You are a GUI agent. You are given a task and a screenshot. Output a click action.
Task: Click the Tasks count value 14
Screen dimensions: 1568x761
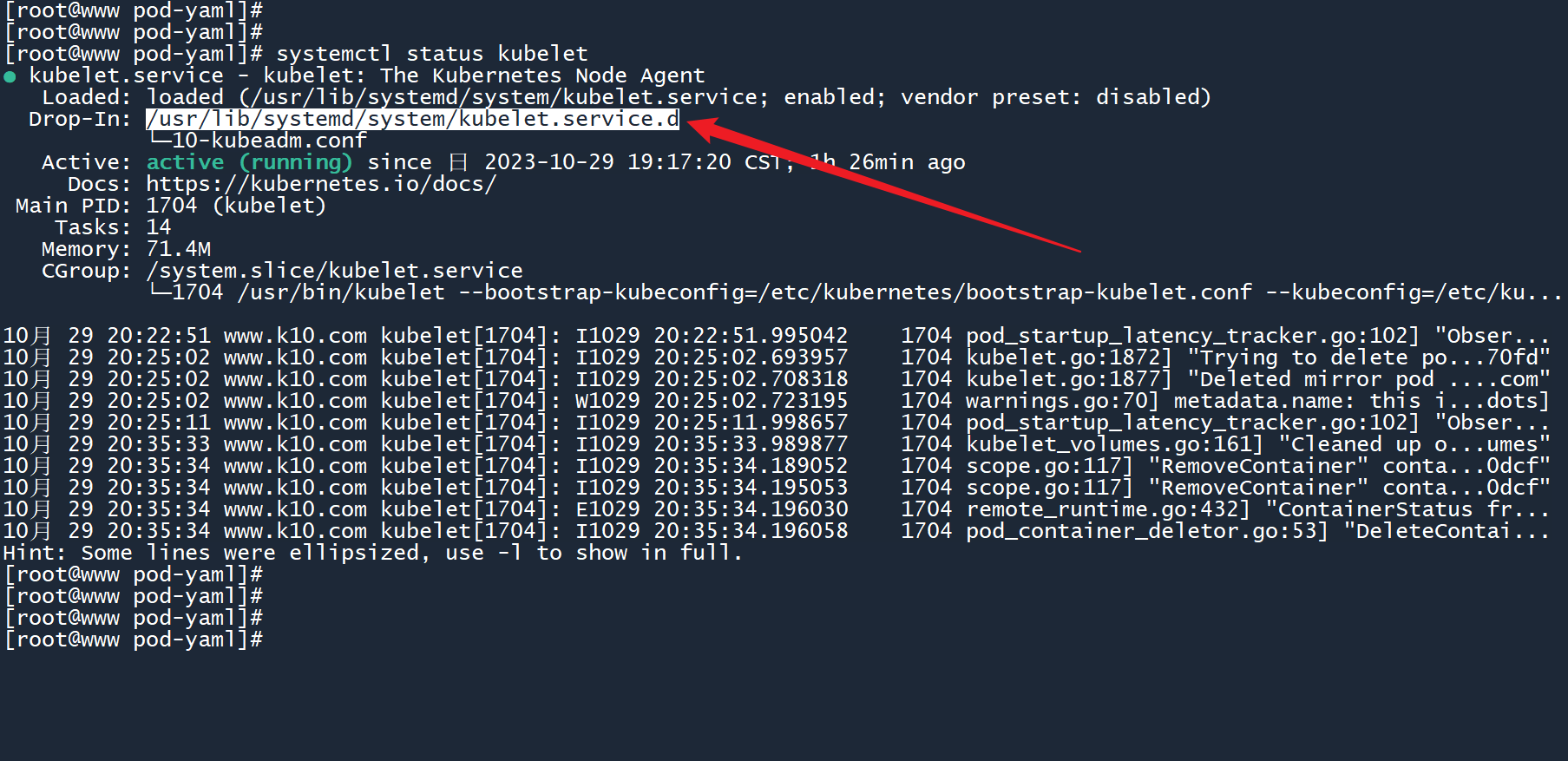(x=158, y=227)
